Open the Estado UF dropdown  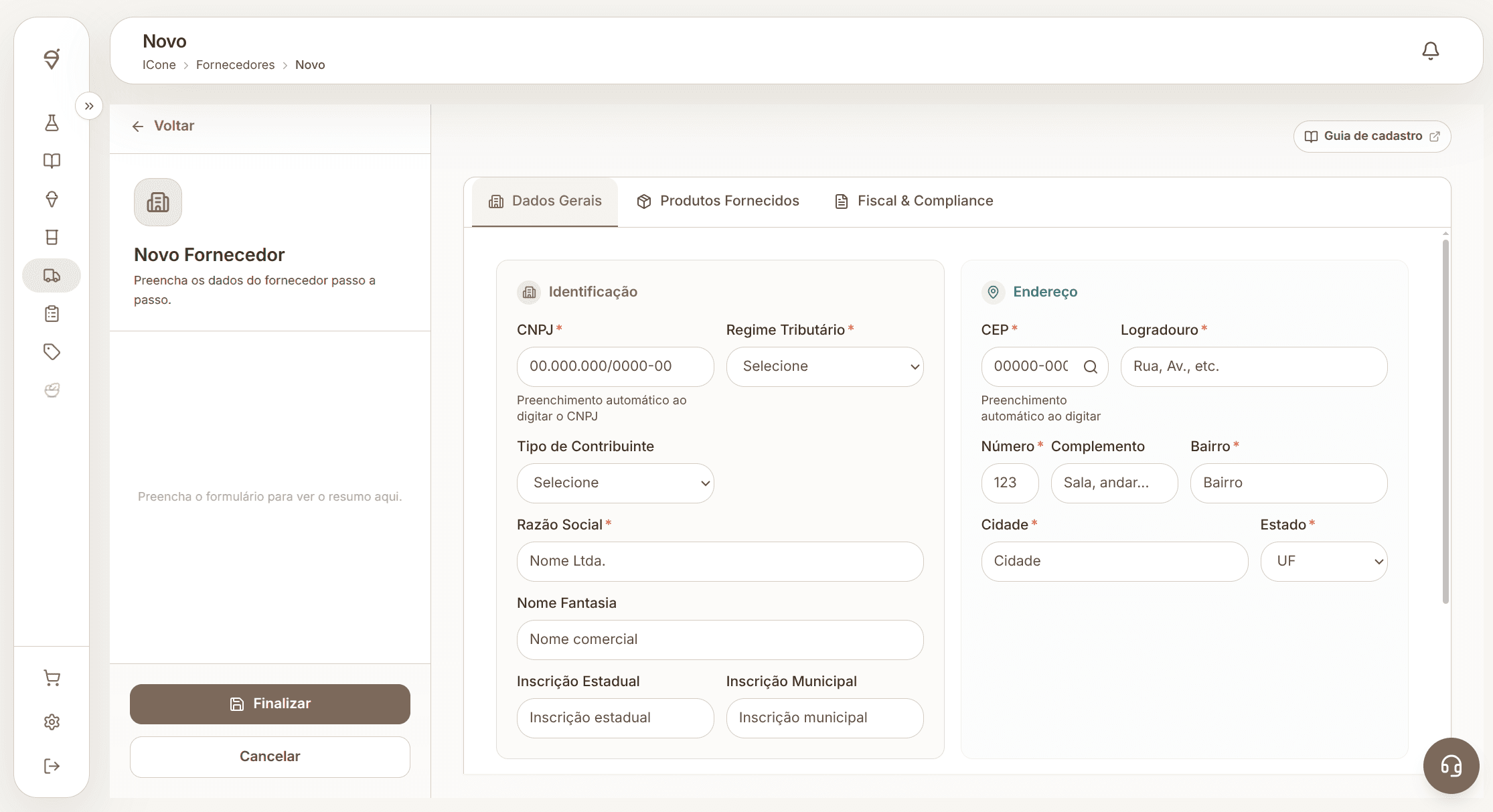[1324, 562]
